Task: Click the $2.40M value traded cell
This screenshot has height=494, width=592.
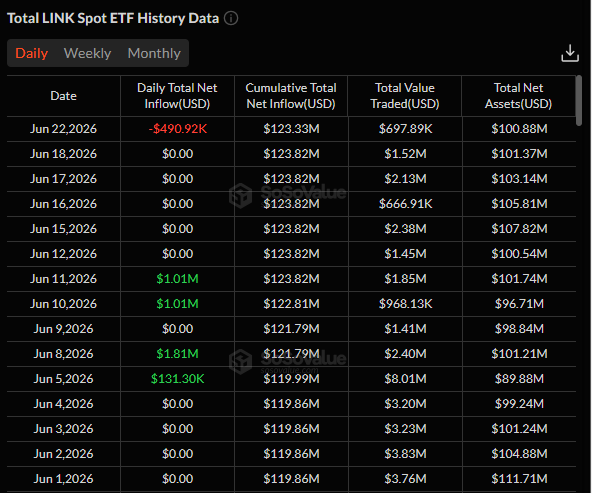Action: 405,354
